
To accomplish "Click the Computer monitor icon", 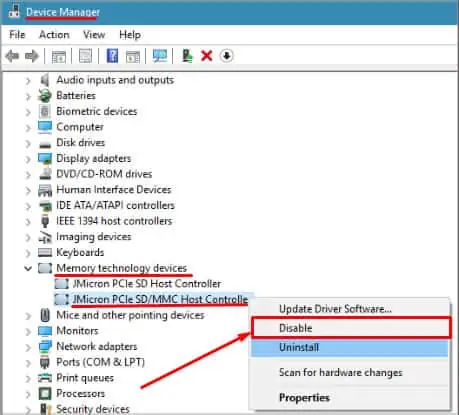I will pyautogui.click(x=45, y=127).
